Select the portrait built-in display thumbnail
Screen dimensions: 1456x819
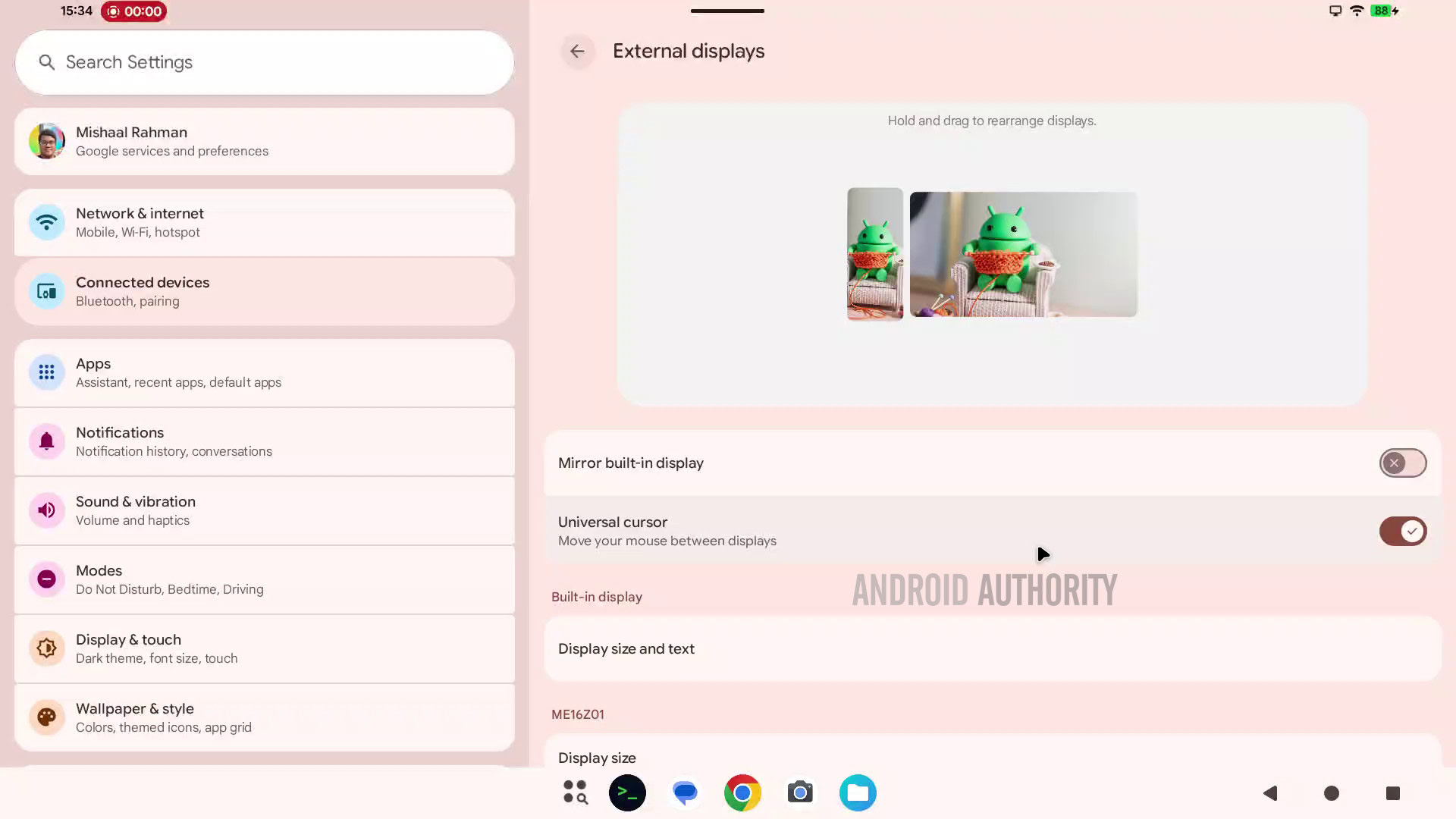pyautogui.click(x=874, y=254)
